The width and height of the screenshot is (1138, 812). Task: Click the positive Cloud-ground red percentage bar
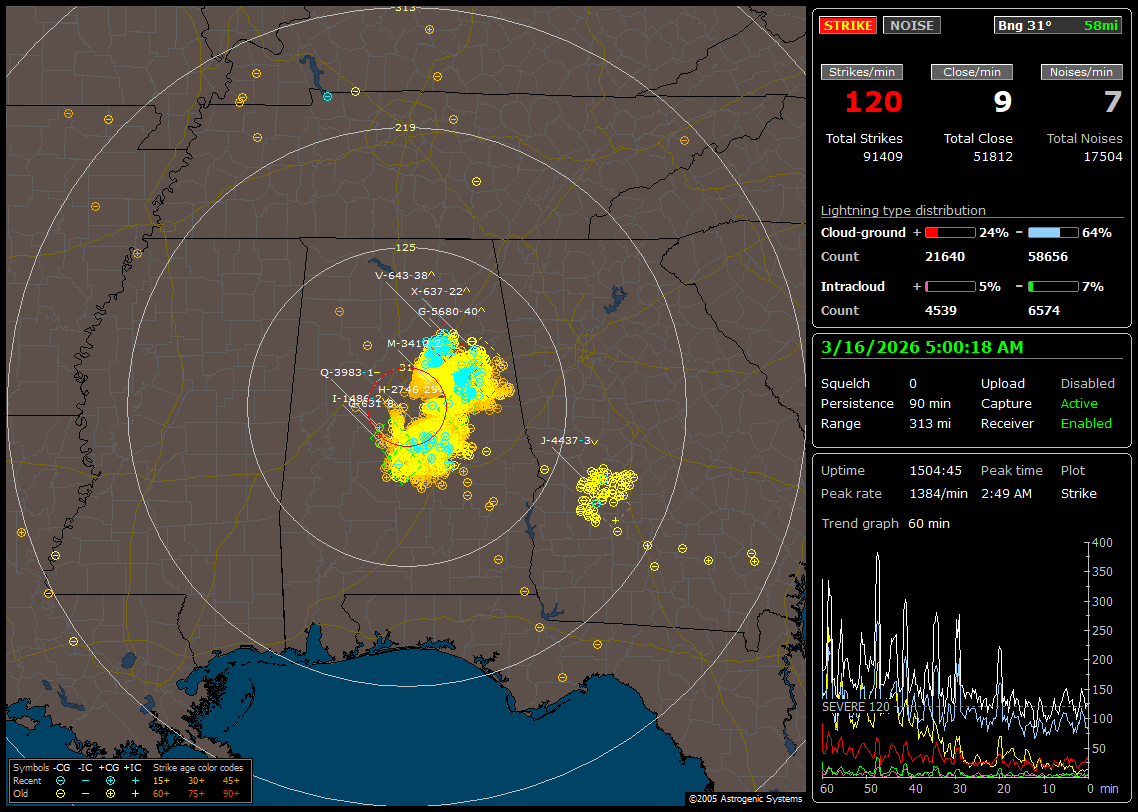(x=949, y=232)
